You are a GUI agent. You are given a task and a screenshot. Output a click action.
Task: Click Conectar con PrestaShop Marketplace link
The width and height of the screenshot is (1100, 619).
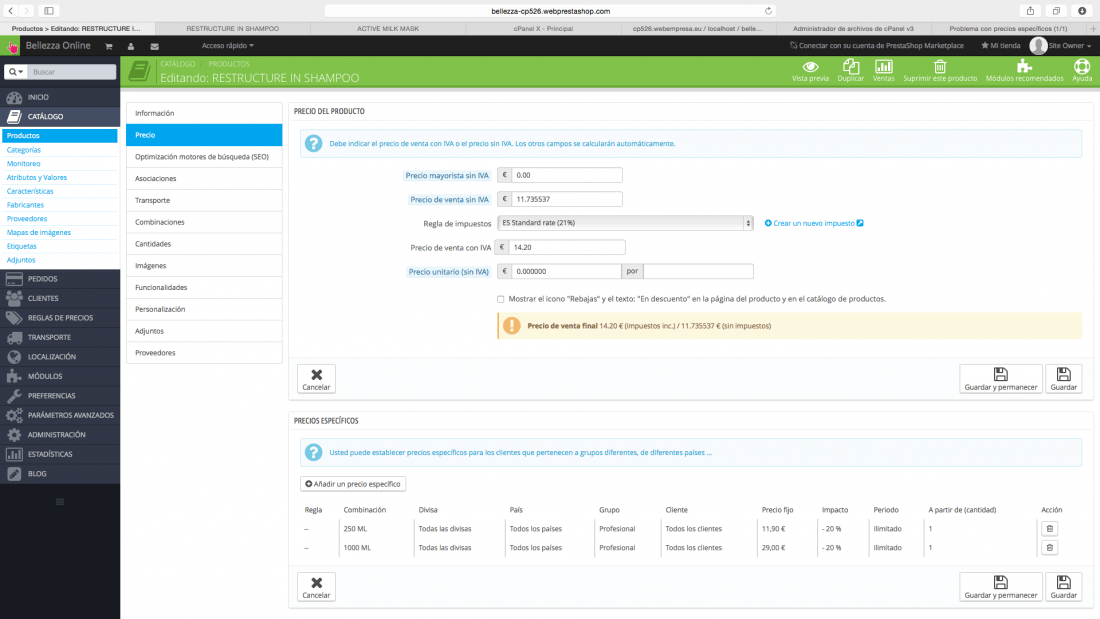(876, 46)
